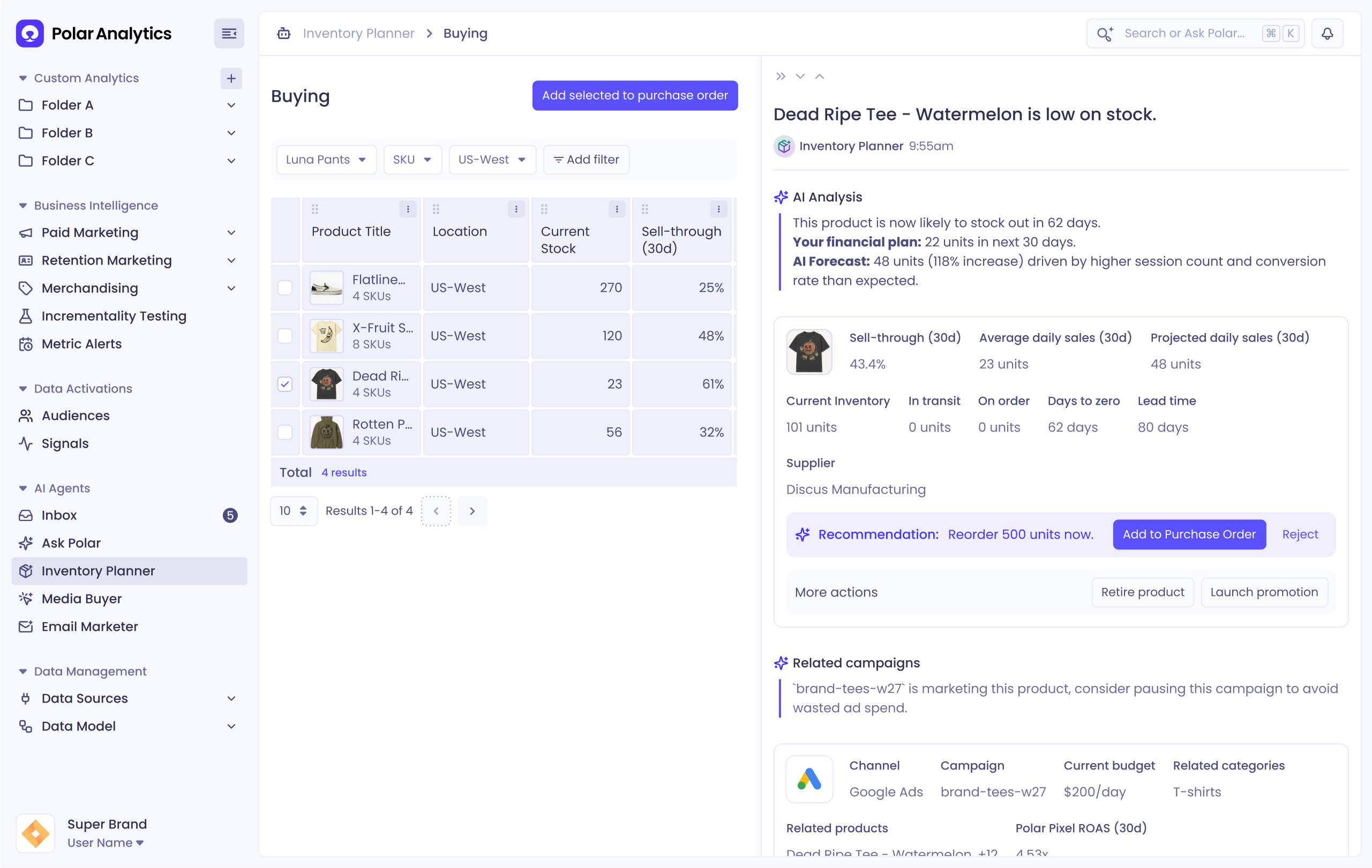Expand the Merchandising section
1372x868 pixels.
(231, 288)
